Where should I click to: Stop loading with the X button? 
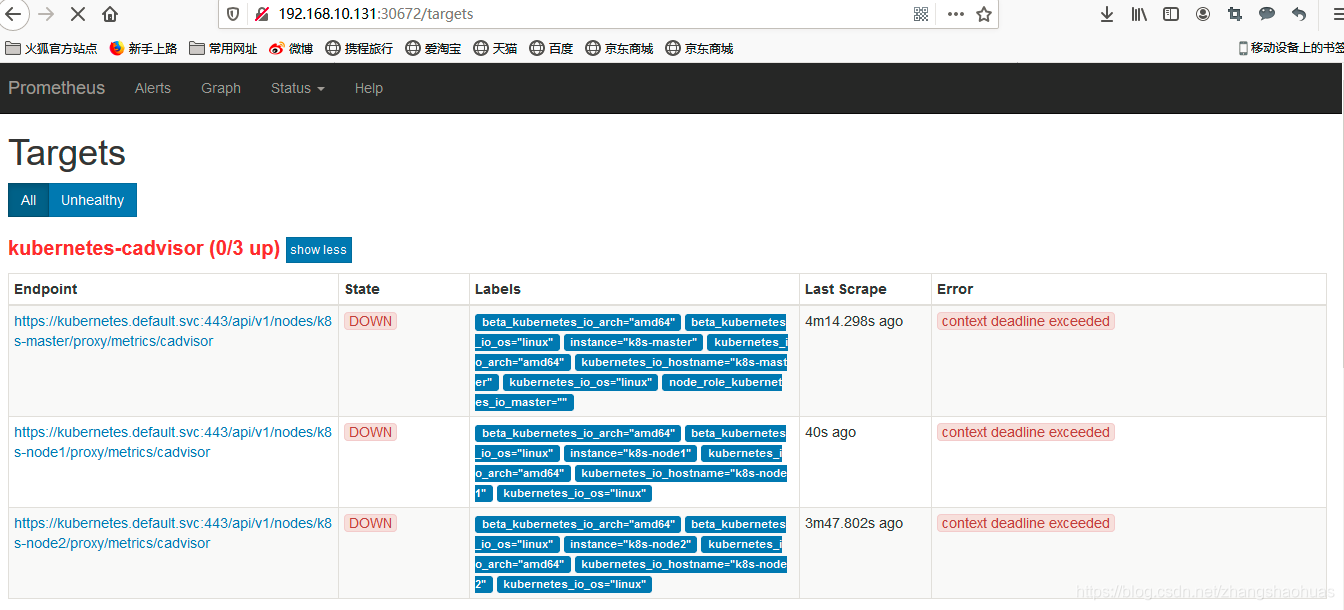pos(78,14)
